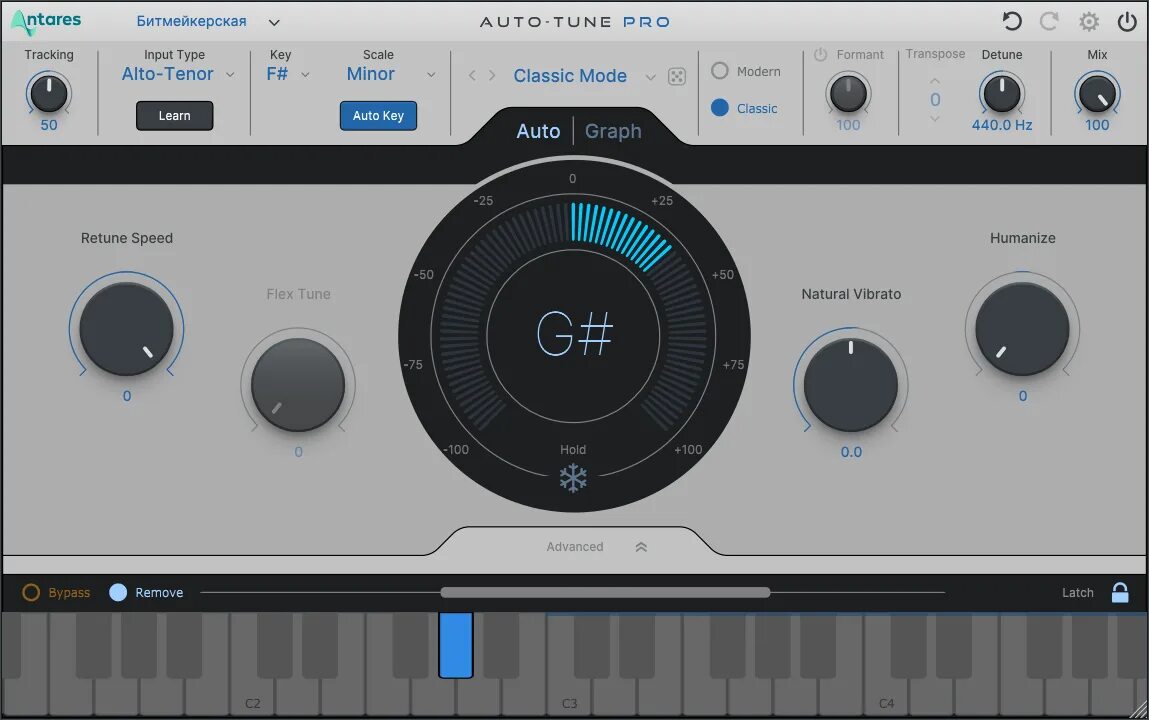Go to previous preset arrow
This screenshot has width=1149, height=720.
click(472, 75)
